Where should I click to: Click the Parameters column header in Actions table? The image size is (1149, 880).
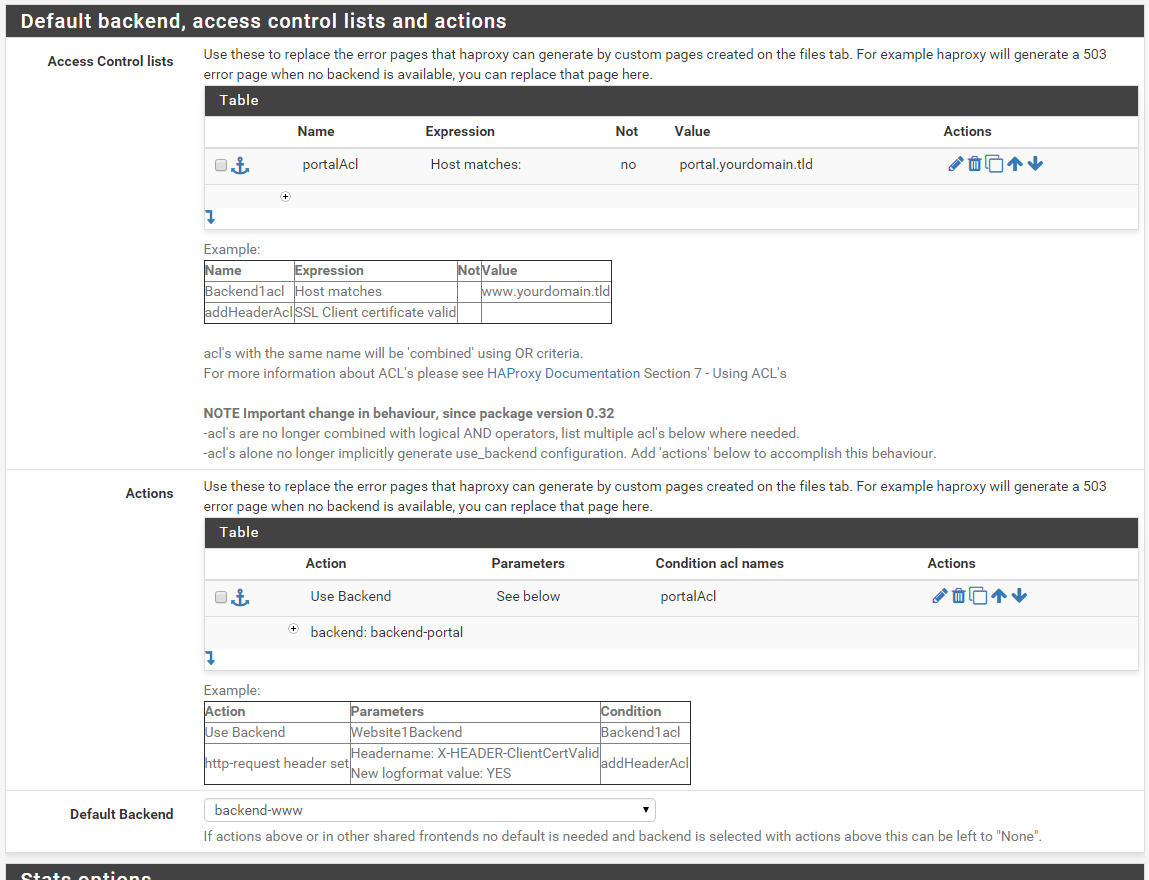[528, 563]
